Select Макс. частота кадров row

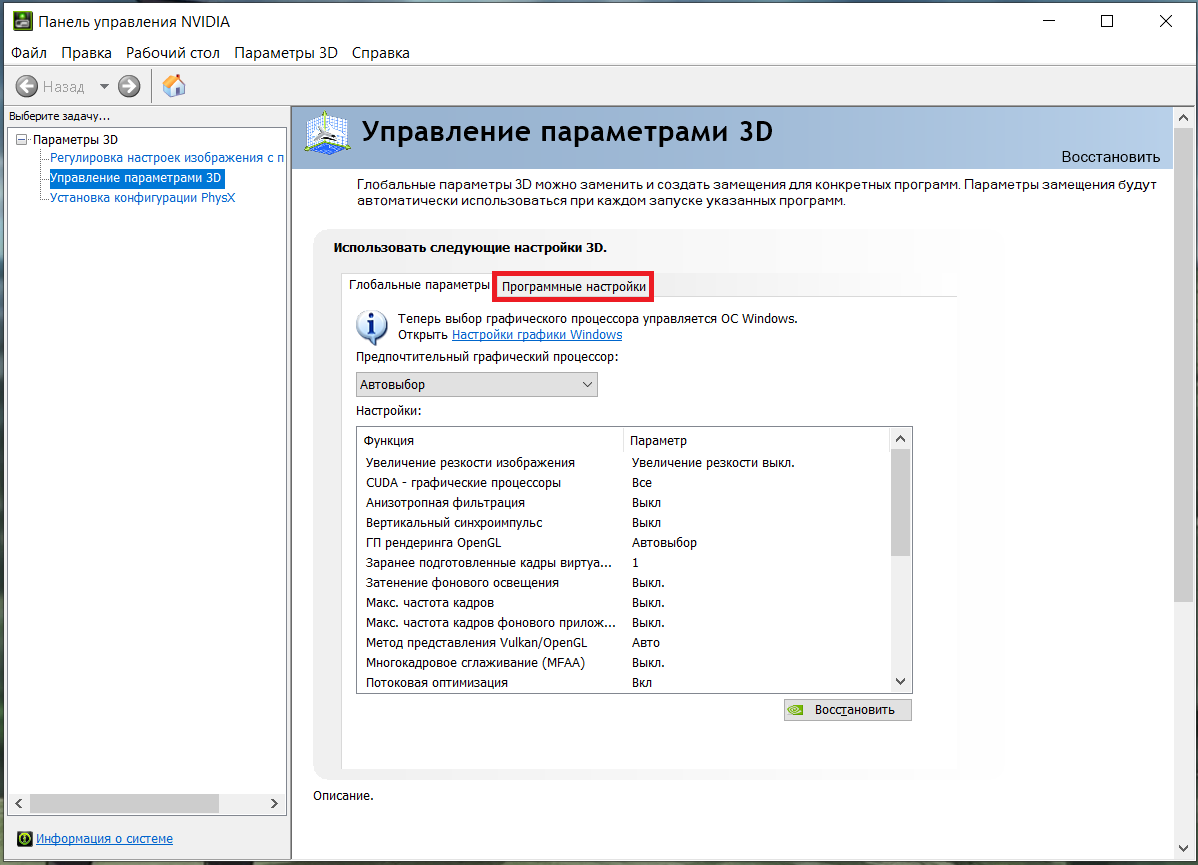tap(623, 603)
